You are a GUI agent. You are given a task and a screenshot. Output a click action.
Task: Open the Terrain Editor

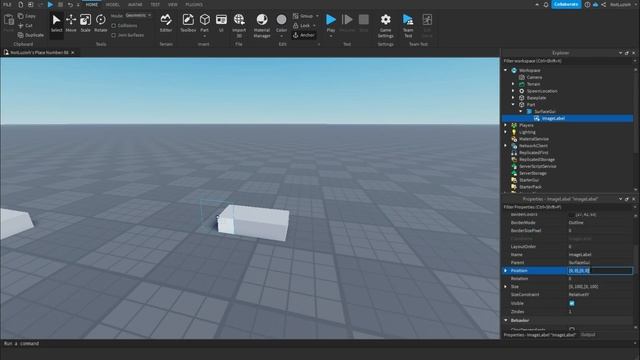[166, 23]
